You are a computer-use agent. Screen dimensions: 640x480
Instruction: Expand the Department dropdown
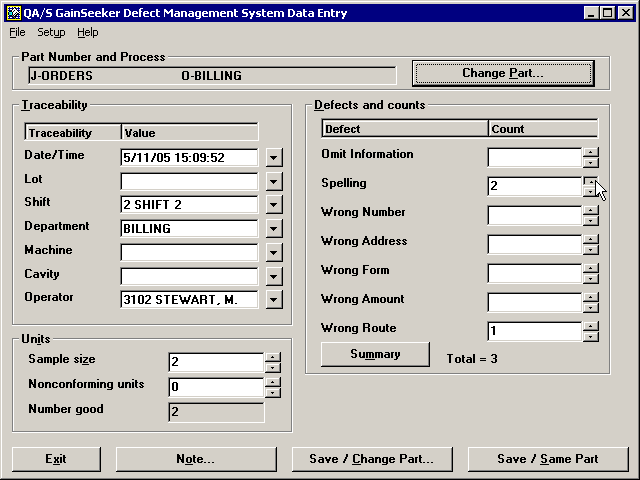(x=275, y=229)
